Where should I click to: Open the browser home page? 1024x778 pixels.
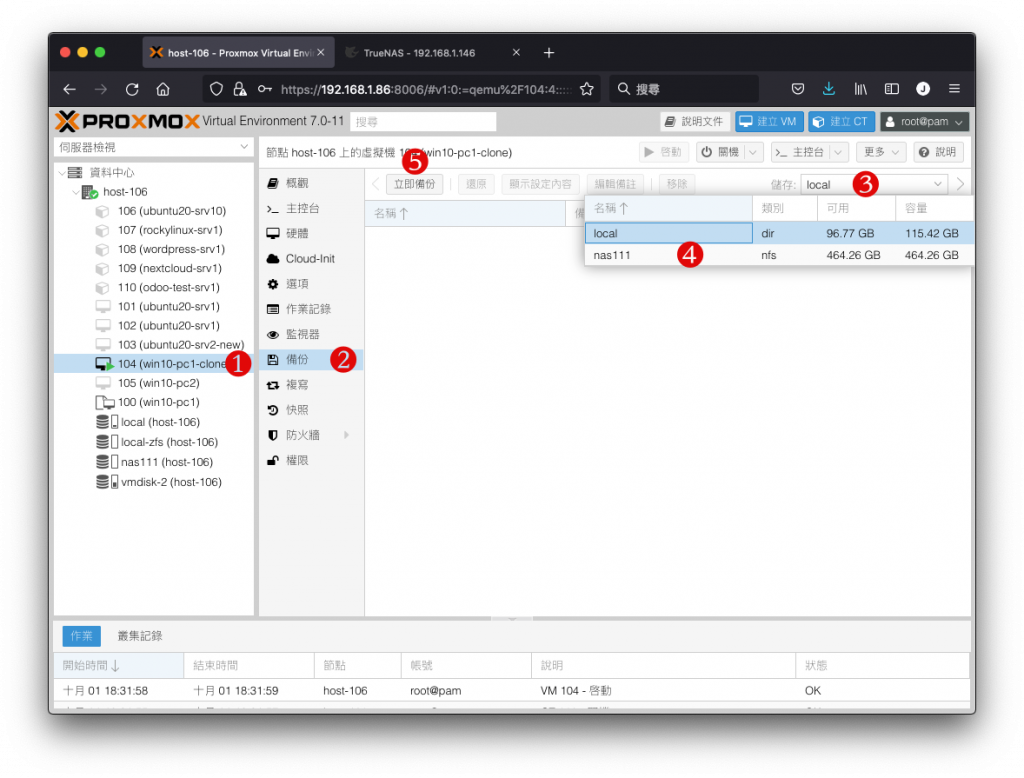click(163, 89)
